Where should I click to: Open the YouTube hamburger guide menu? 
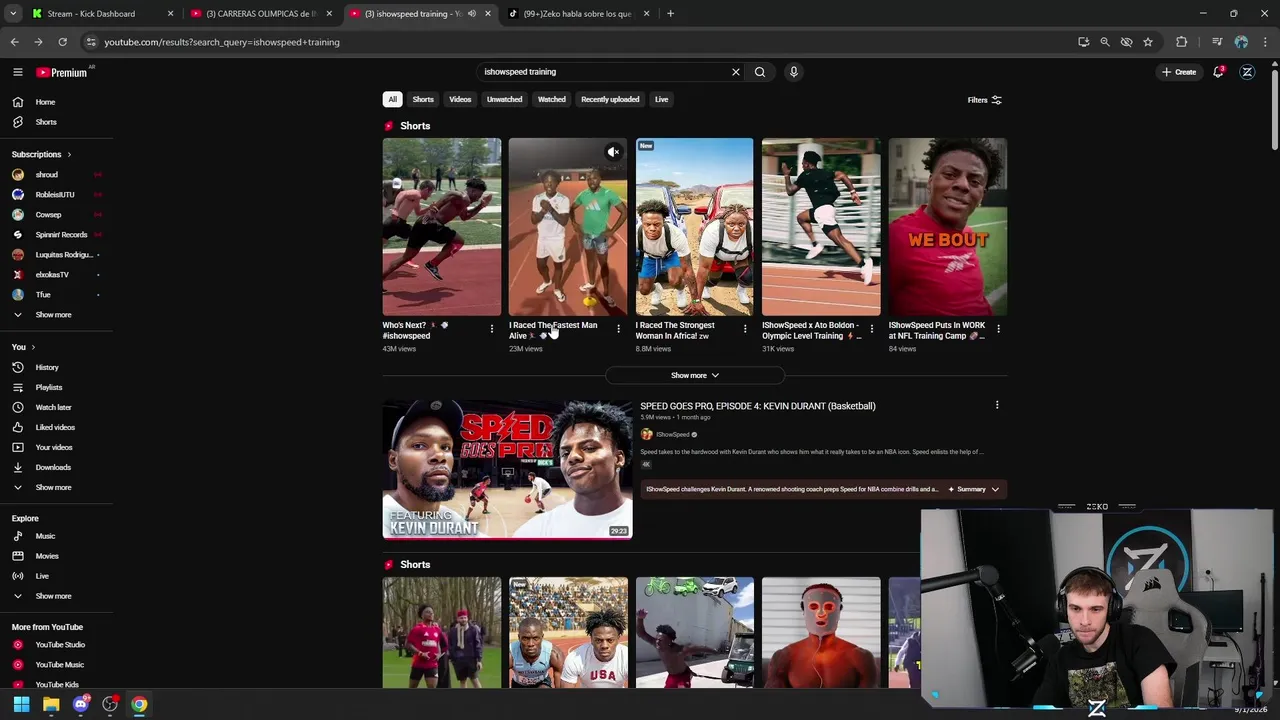point(17,72)
